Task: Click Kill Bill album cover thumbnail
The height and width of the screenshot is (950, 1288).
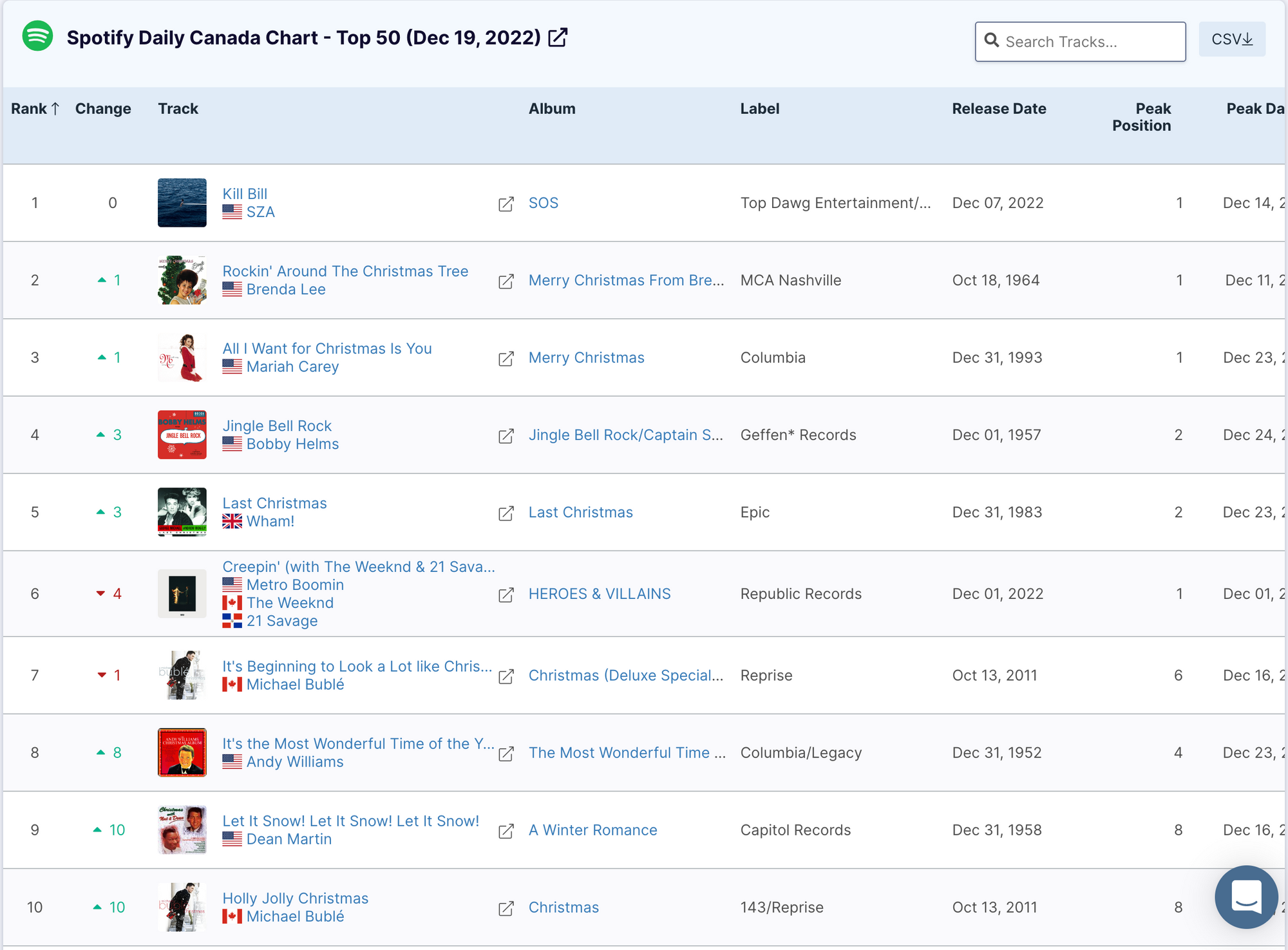Action: (x=182, y=203)
